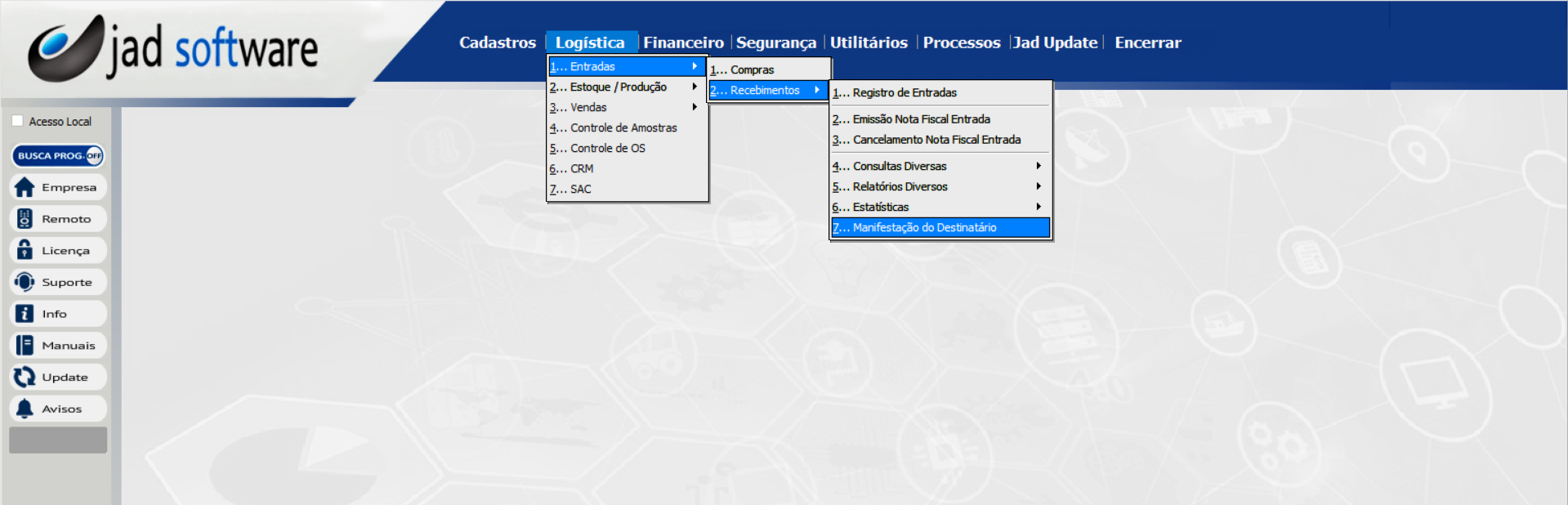1568x505 pixels.
Task: Enable the Acesso Local checkbox
Action: point(17,121)
